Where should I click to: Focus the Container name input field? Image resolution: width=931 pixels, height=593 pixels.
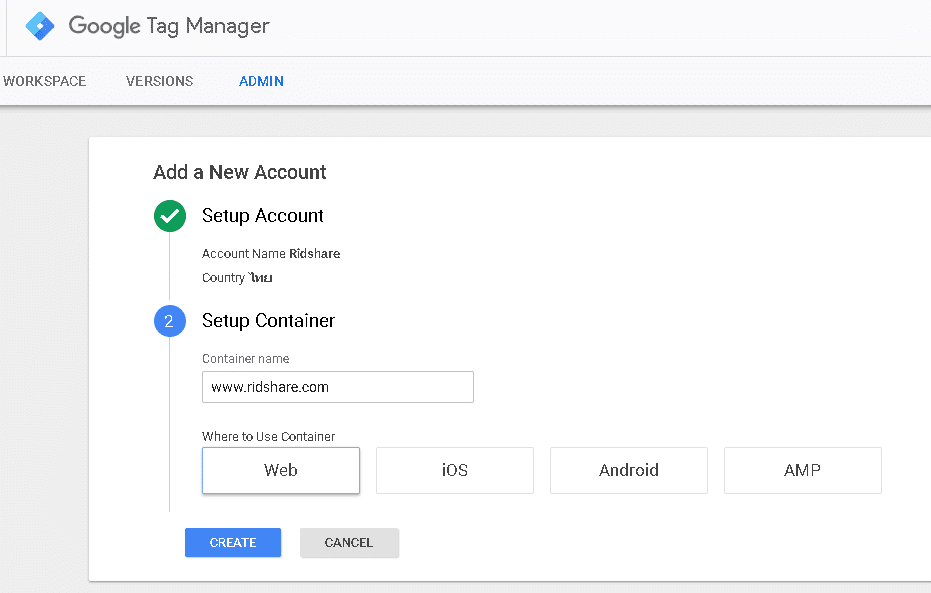coord(338,387)
